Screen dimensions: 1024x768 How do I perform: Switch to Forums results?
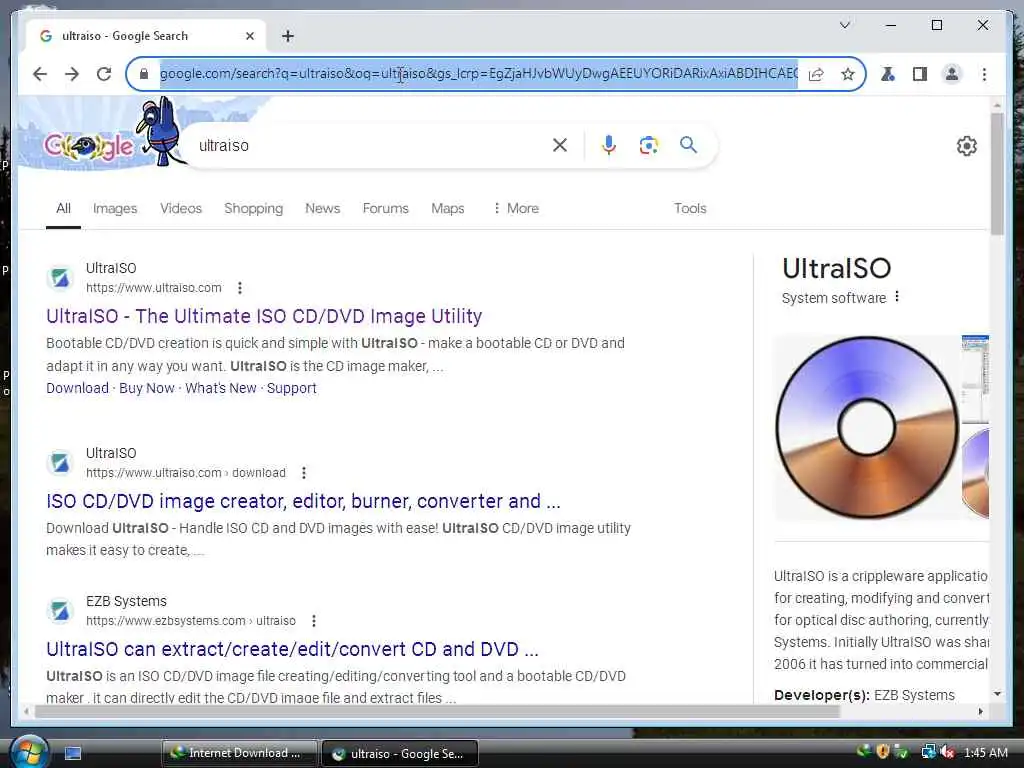[x=385, y=208]
